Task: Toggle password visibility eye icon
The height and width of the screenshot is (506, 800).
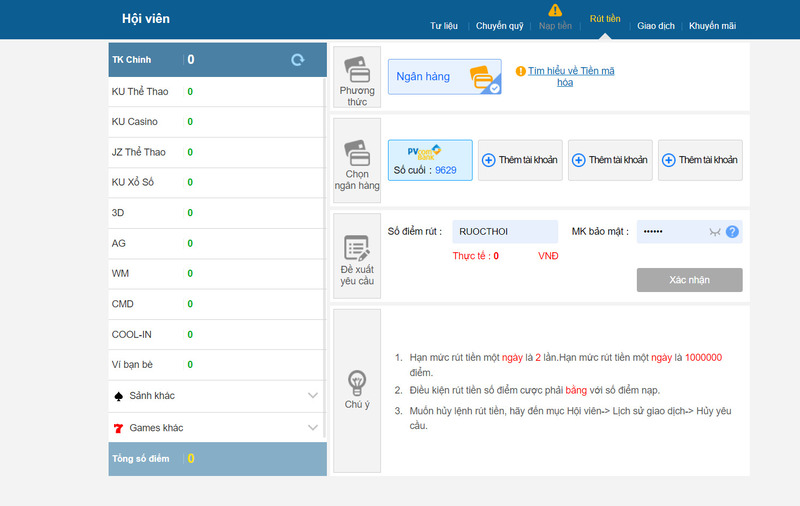Action: (714, 232)
